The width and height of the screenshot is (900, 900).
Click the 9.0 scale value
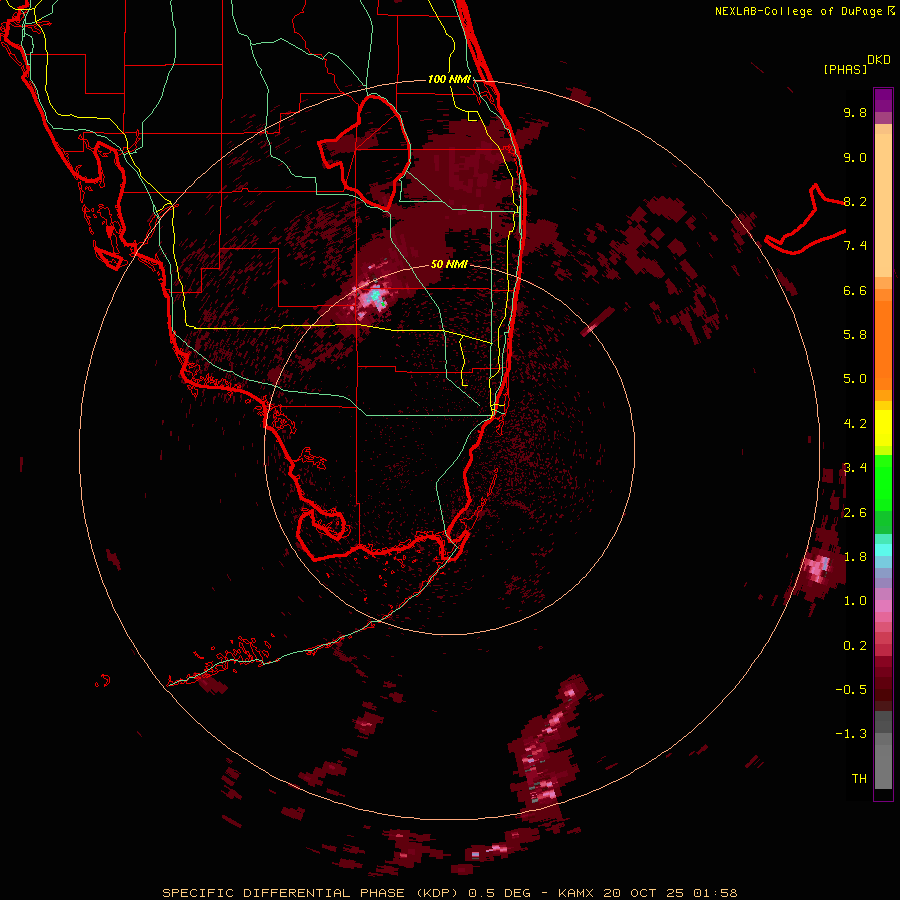click(x=855, y=157)
